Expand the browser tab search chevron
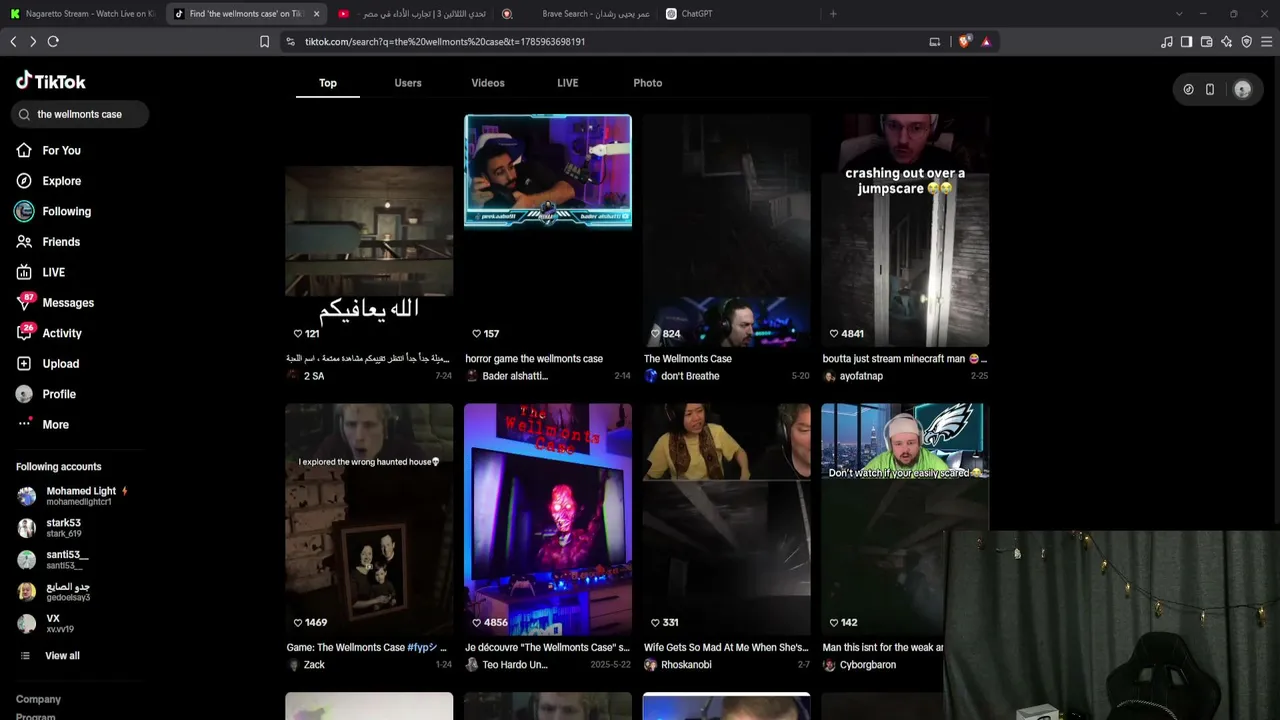Viewport: 1280px width, 720px height. pos(1179,14)
